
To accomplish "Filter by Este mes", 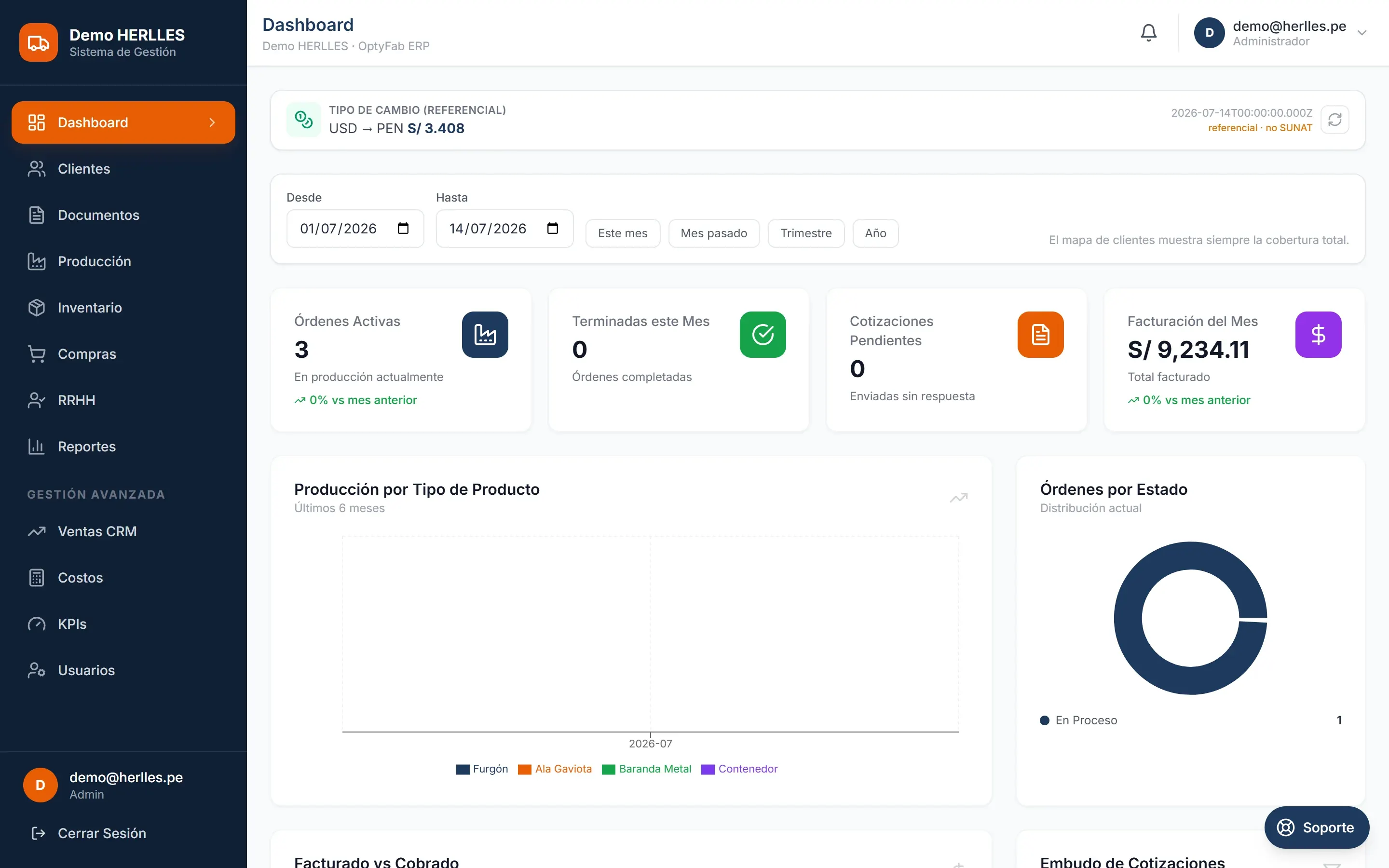I will coord(623,233).
